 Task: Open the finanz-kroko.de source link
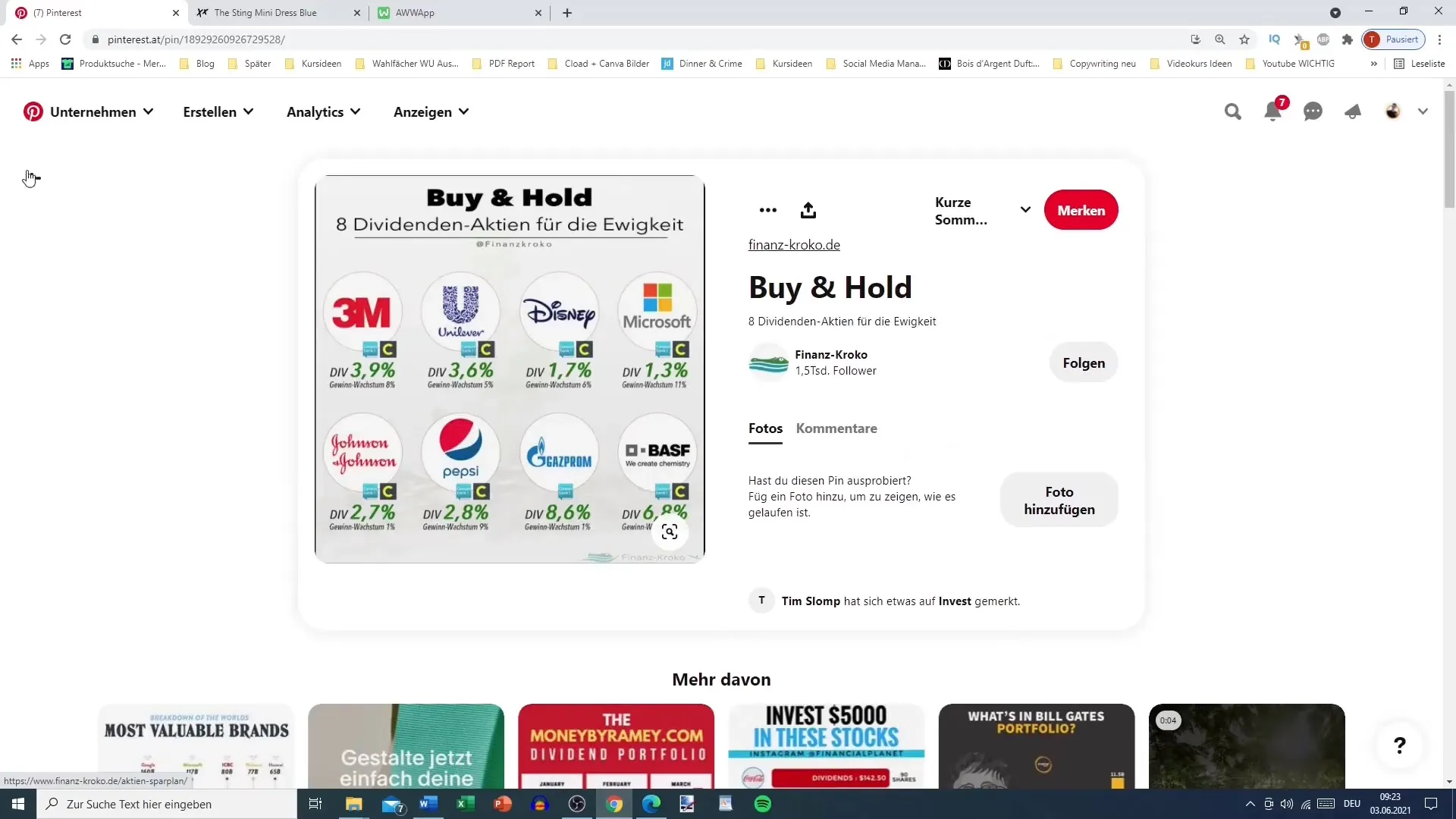pos(794,244)
